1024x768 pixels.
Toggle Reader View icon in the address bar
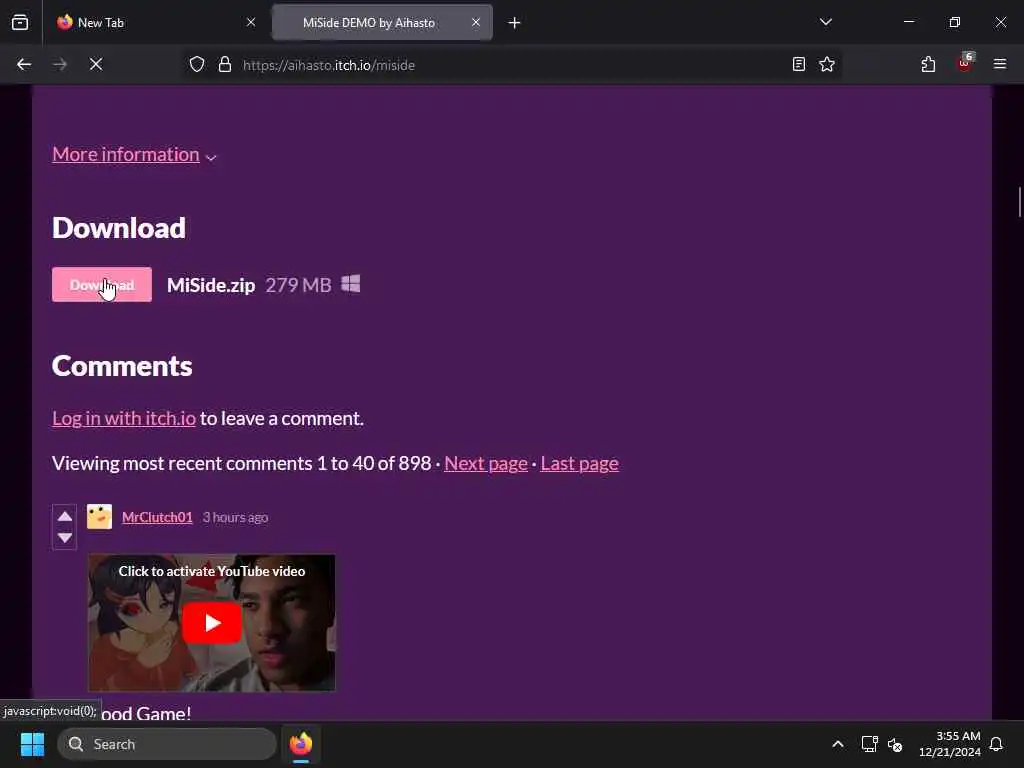tap(799, 64)
